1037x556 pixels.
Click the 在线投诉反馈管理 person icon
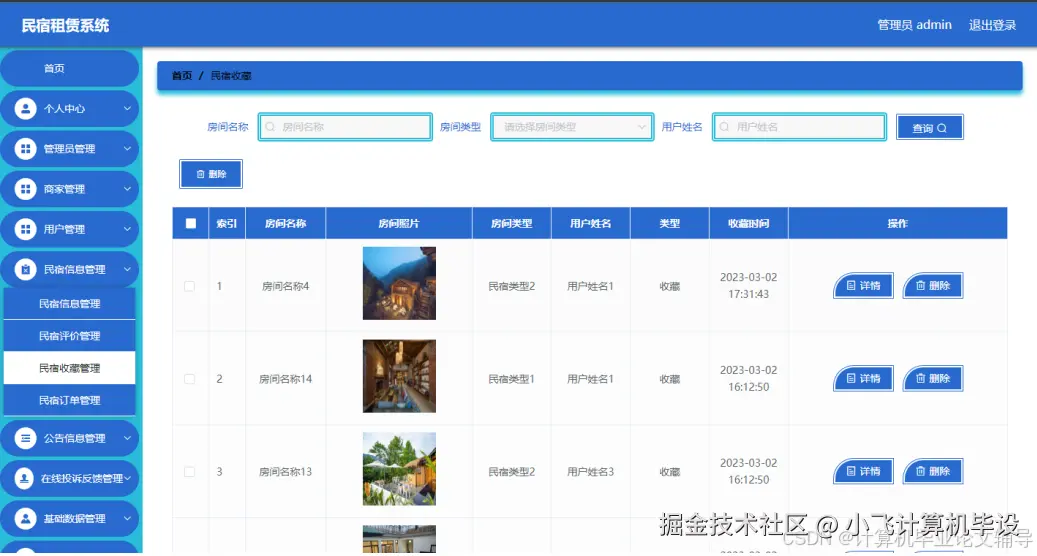pos(25,478)
